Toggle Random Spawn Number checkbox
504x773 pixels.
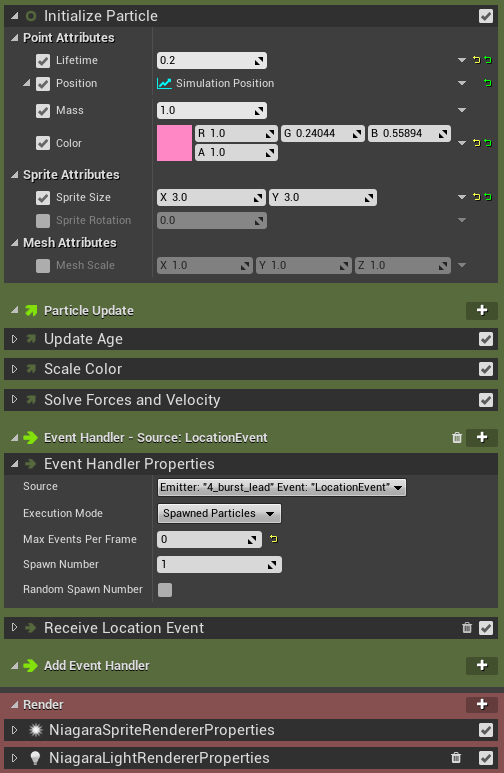click(165, 590)
